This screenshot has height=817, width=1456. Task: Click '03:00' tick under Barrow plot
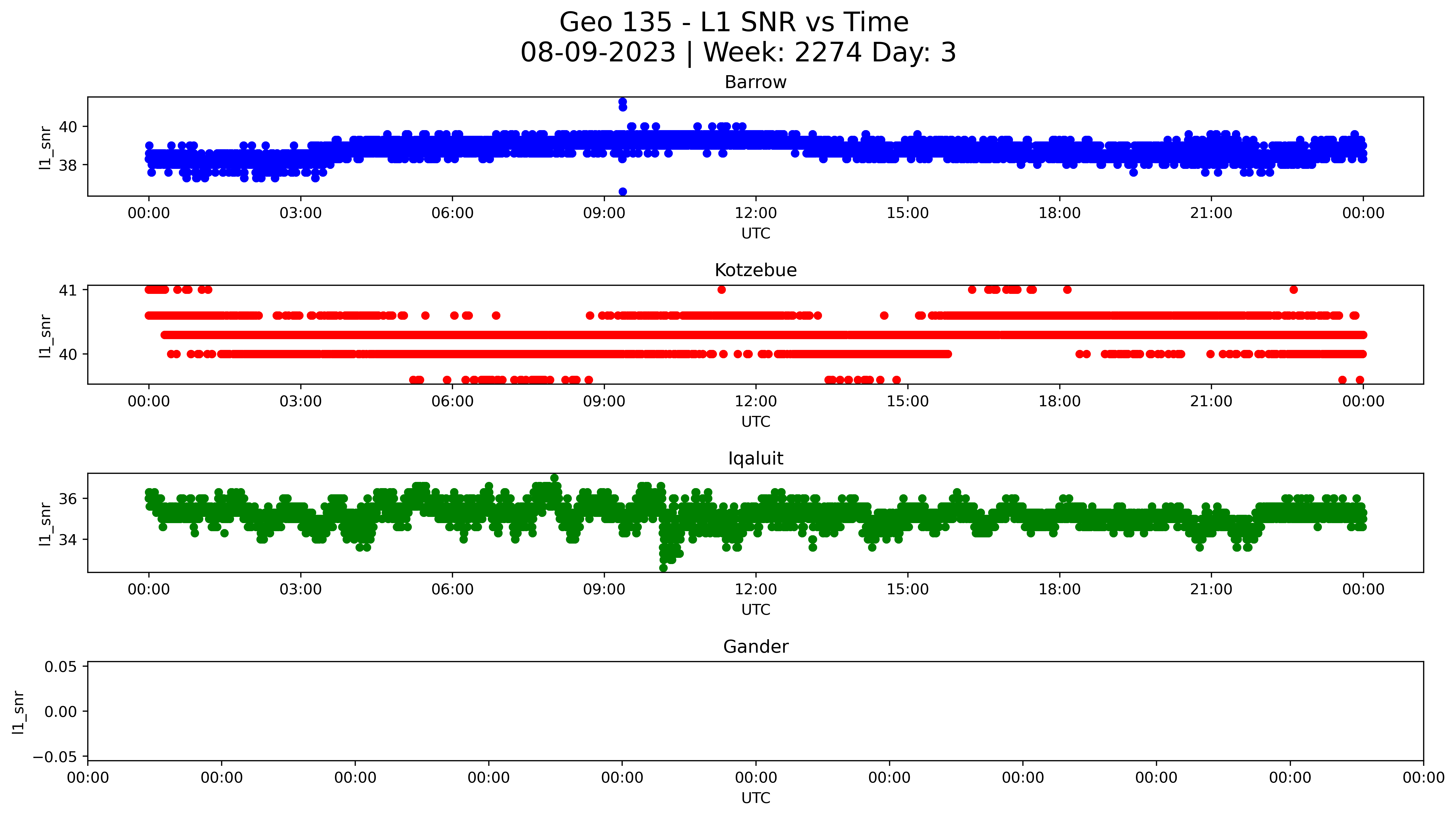click(x=301, y=214)
